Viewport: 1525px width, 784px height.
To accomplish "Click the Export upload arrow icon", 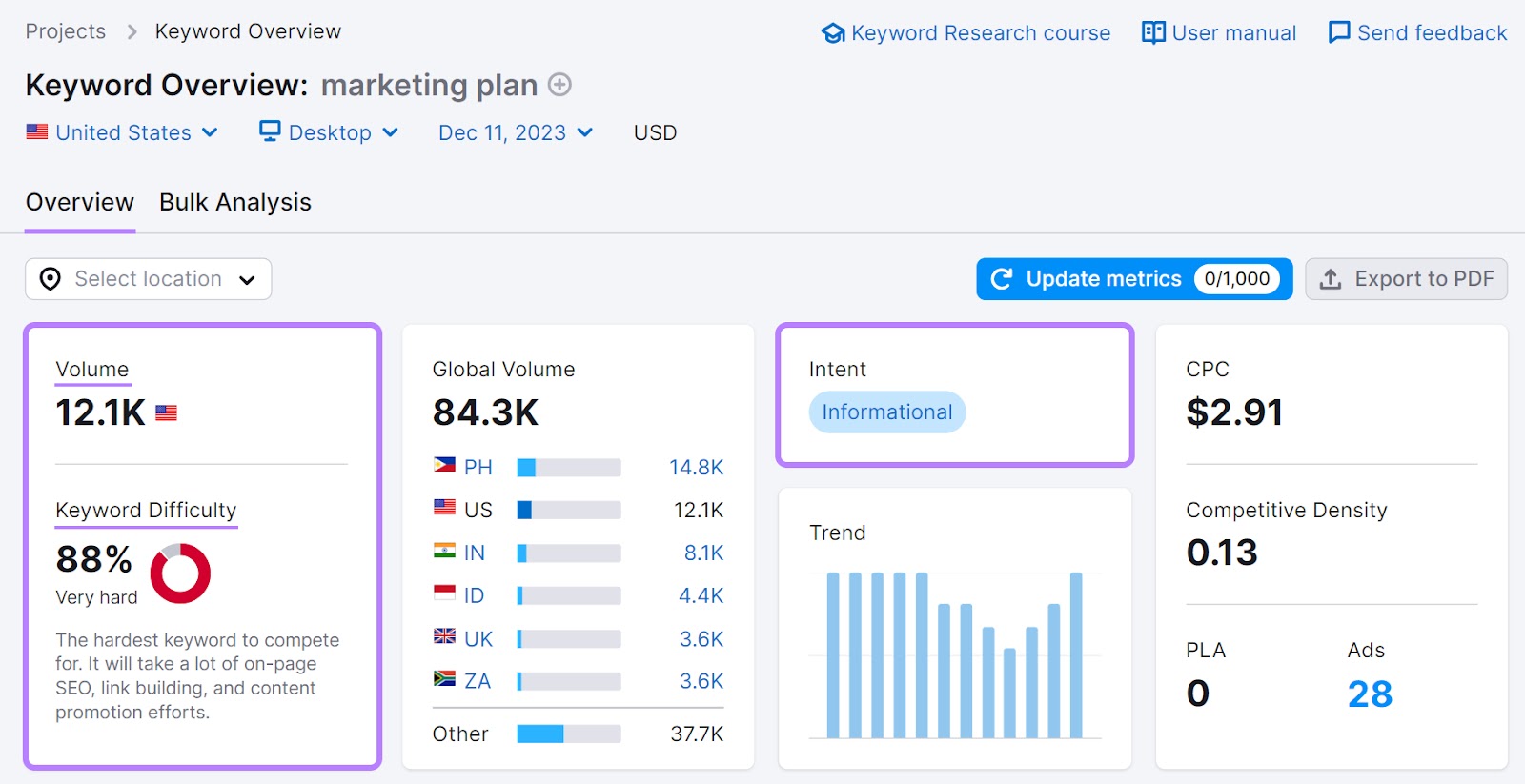I will pyautogui.click(x=1331, y=279).
